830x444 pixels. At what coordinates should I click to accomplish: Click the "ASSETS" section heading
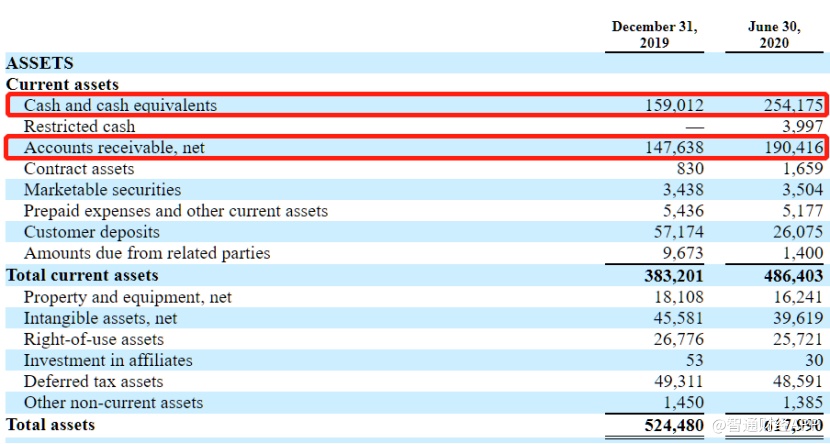pyautogui.click(x=40, y=63)
